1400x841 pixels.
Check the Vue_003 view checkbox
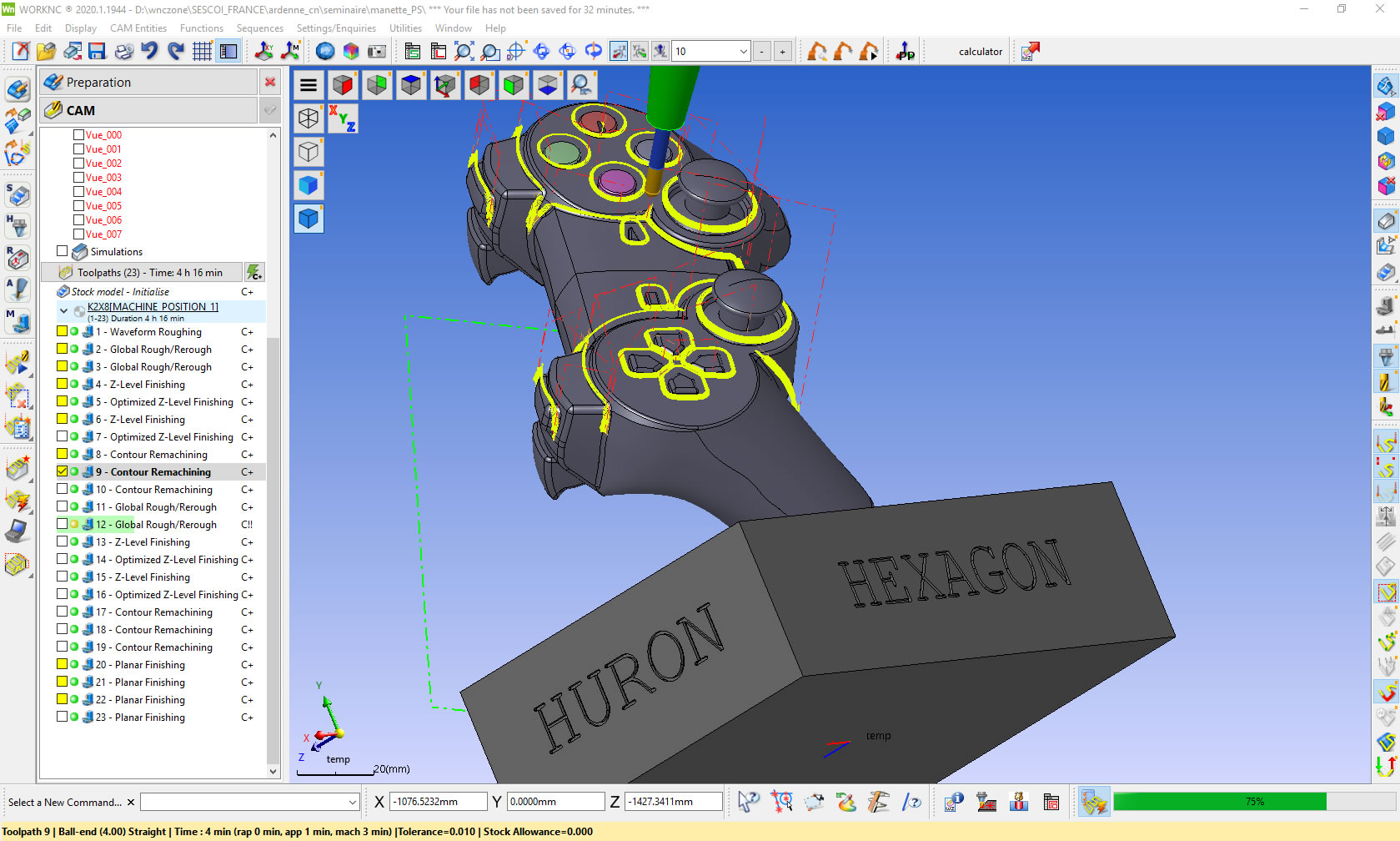78,177
